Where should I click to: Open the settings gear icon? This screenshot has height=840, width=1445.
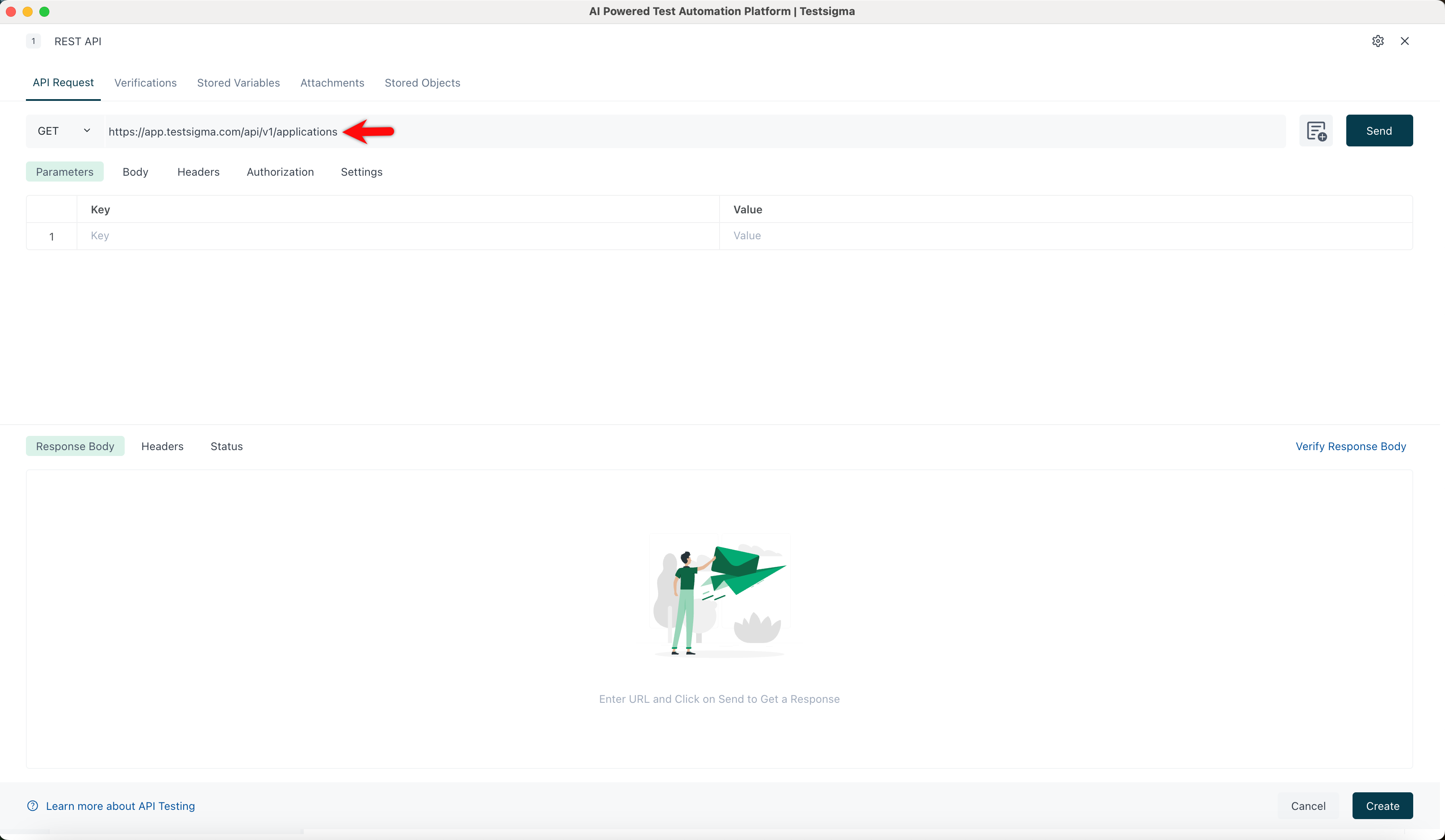pos(1378,41)
